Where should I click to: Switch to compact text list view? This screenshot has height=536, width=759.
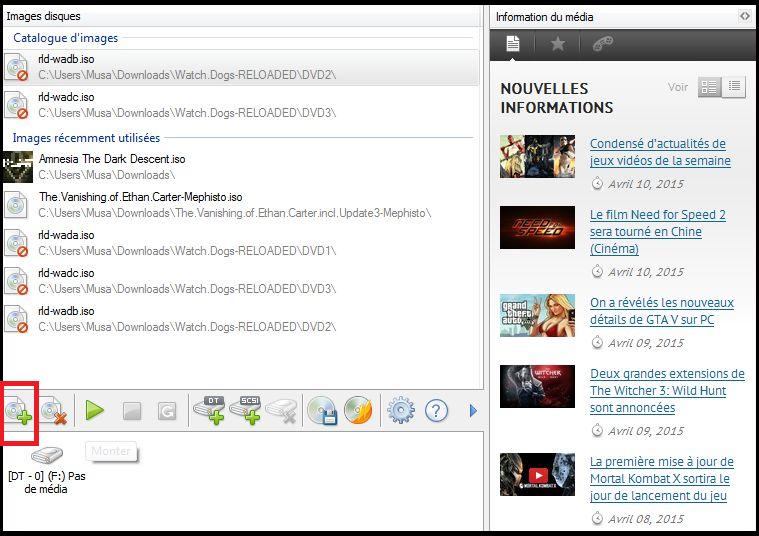pos(734,87)
